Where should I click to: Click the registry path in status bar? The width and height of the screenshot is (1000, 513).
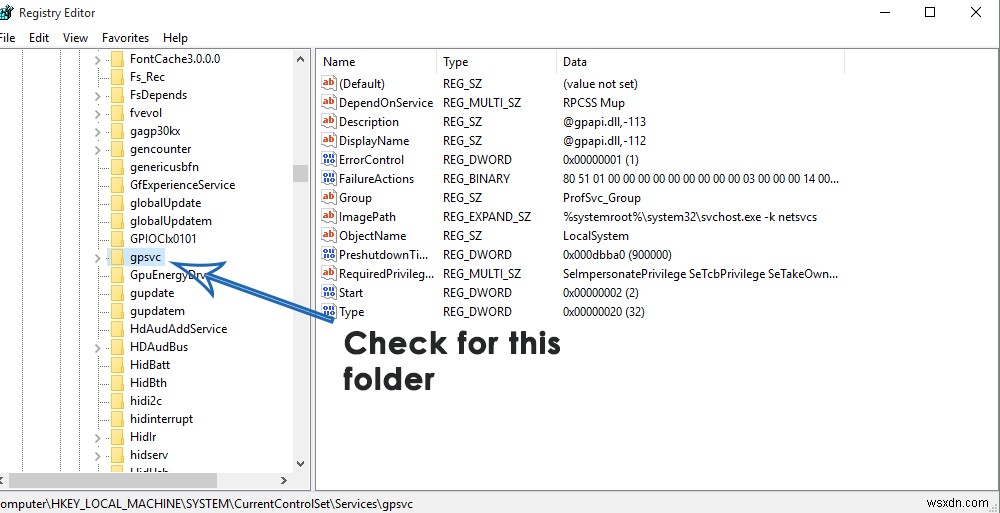(207, 504)
